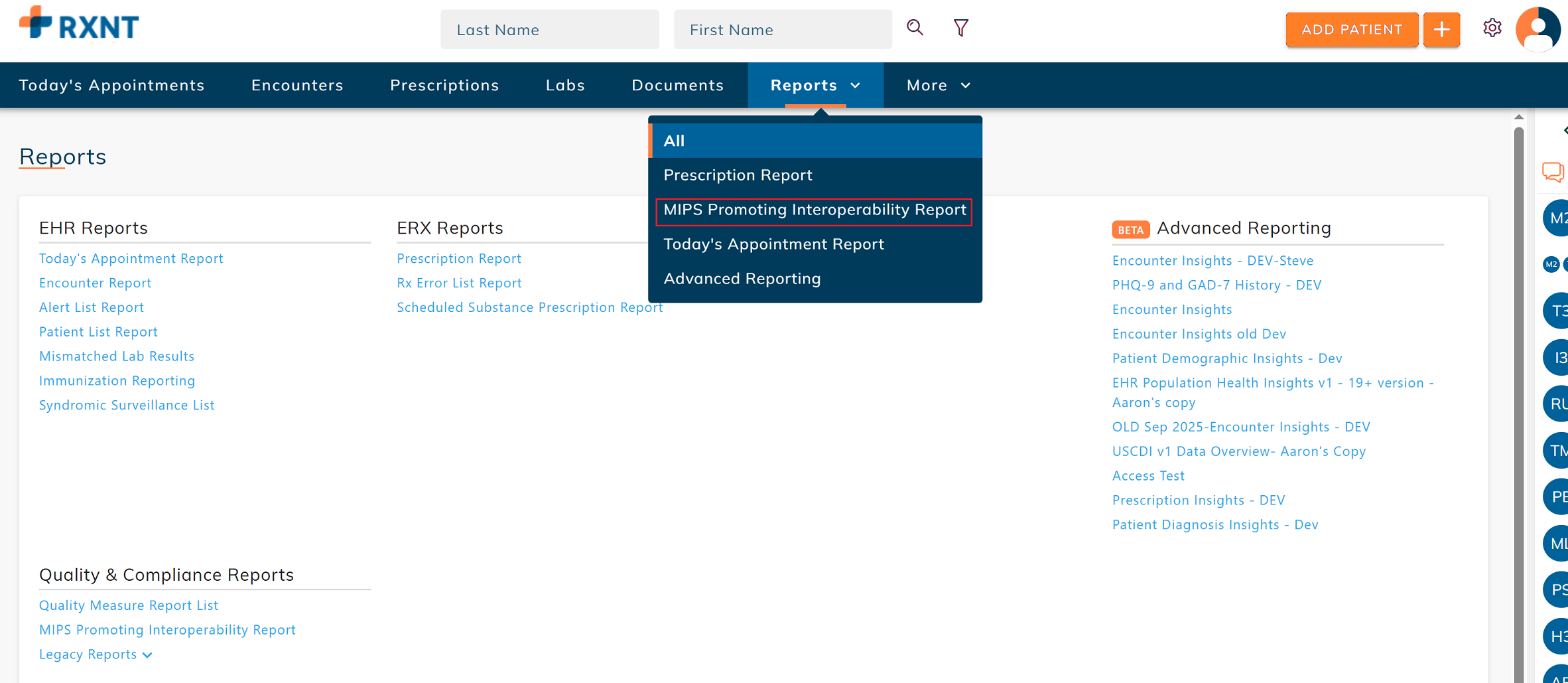1568x683 pixels.
Task: Select the ML avatar in sidebar
Action: (x=1556, y=543)
